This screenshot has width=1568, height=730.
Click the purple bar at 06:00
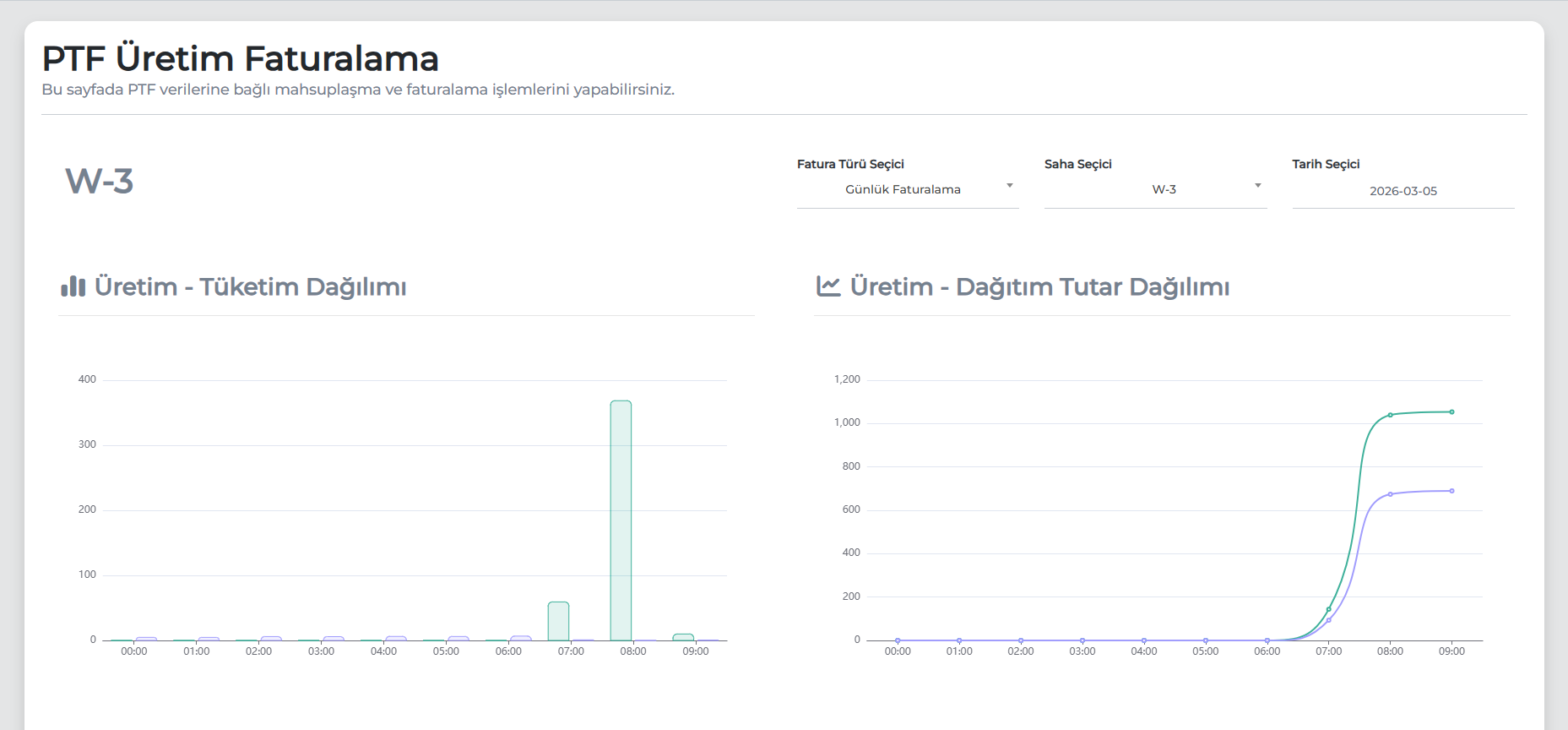coord(521,638)
